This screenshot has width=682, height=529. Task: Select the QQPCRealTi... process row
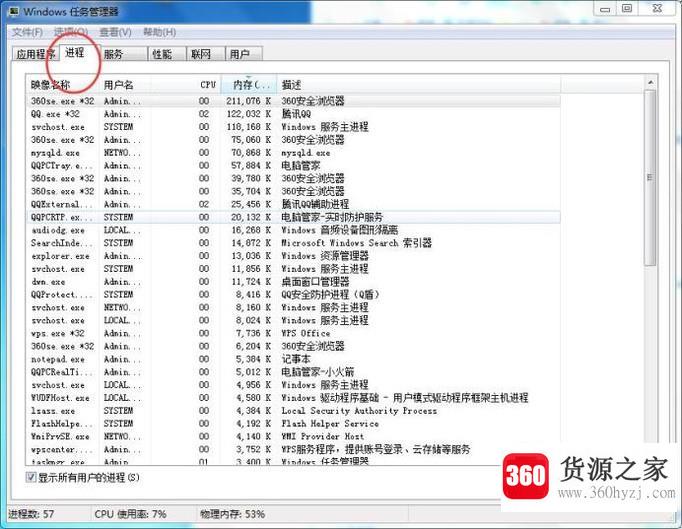(293, 372)
